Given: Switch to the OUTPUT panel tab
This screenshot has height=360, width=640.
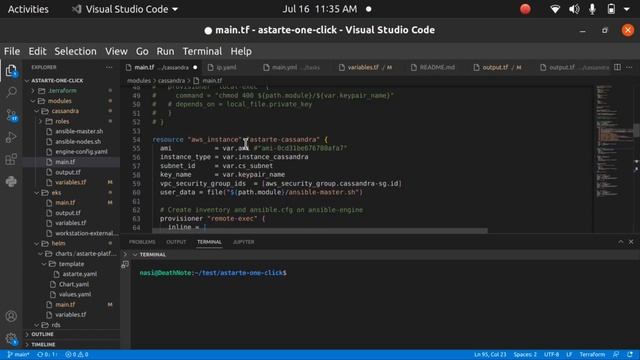Looking at the screenshot, I should [x=176, y=242].
